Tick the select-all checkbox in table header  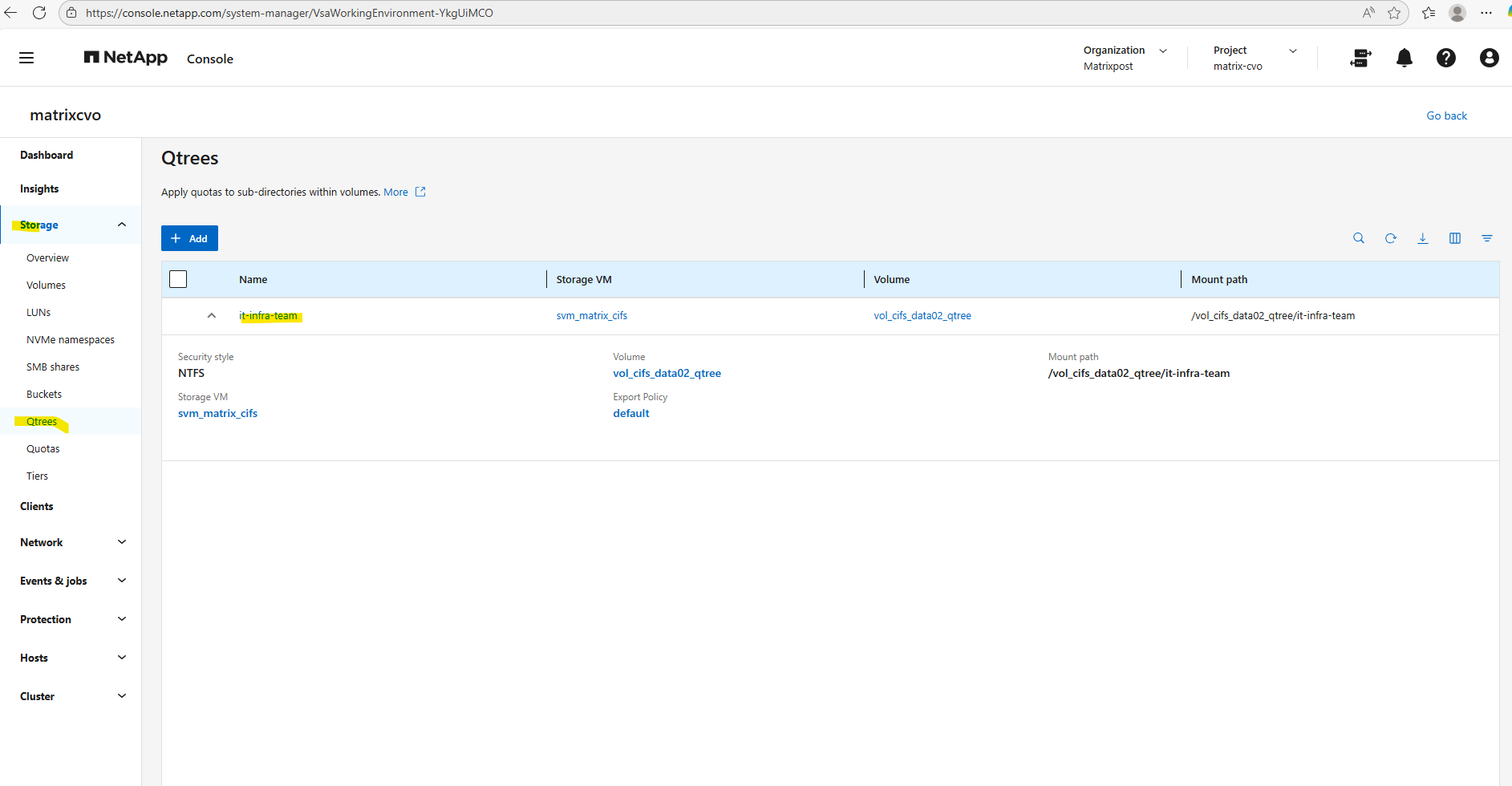point(178,279)
